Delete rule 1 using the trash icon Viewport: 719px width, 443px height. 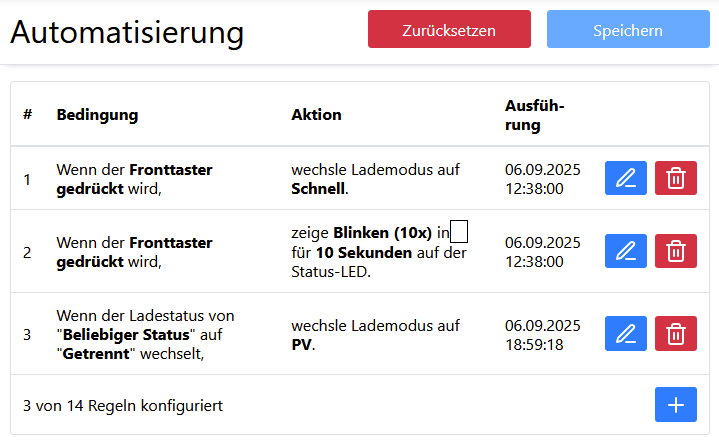[x=676, y=178]
